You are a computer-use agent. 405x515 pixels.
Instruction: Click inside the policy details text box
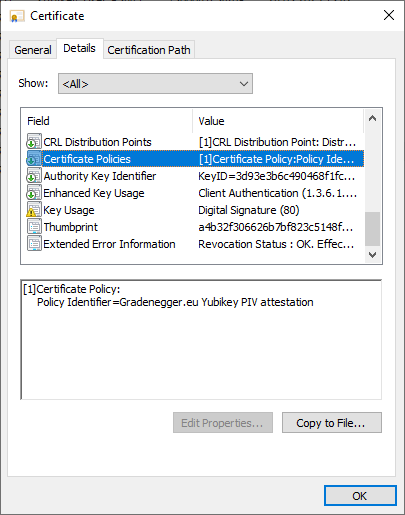tap(201, 340)
